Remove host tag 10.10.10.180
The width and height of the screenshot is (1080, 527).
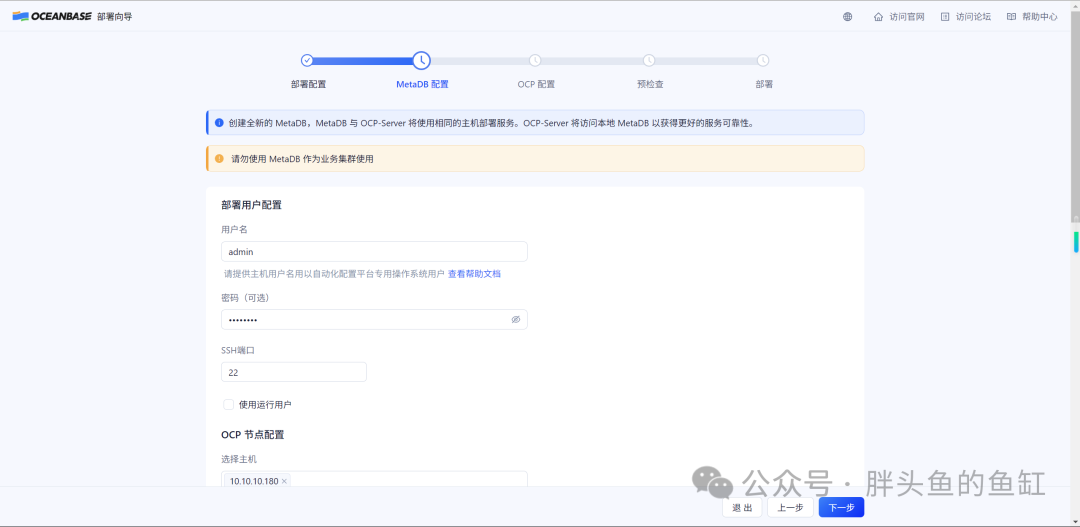[x=284, y=482]
